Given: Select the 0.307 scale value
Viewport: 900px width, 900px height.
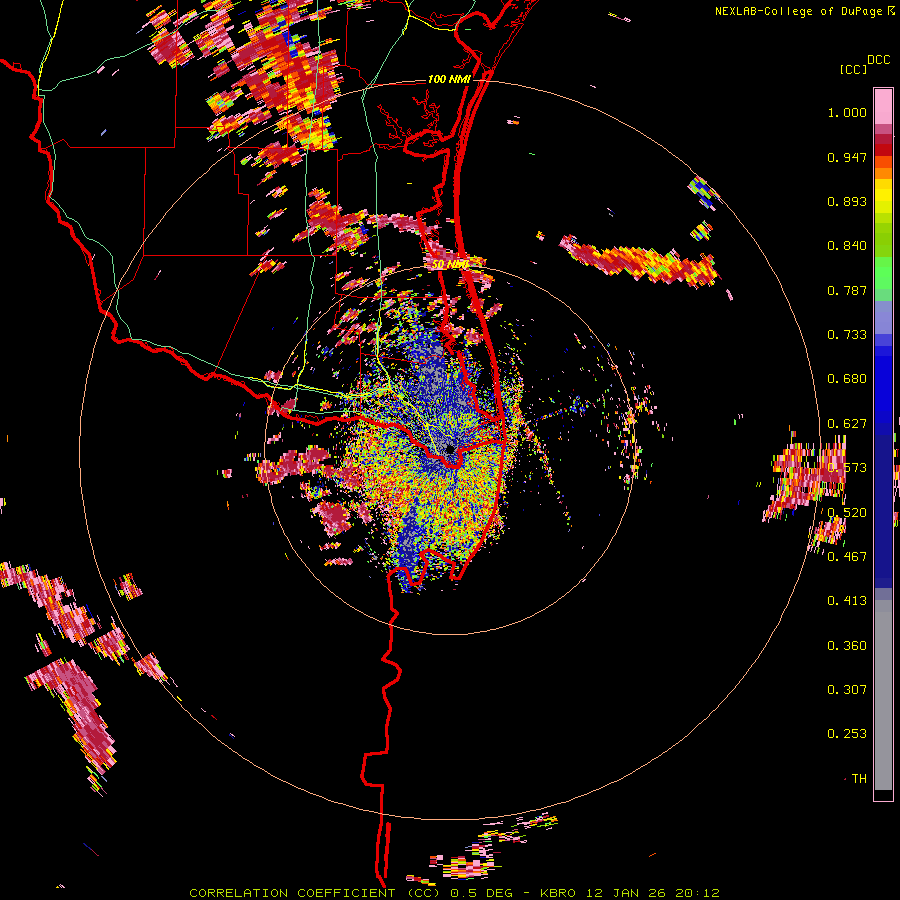Looking at the screenshot, I should (847, 689).
